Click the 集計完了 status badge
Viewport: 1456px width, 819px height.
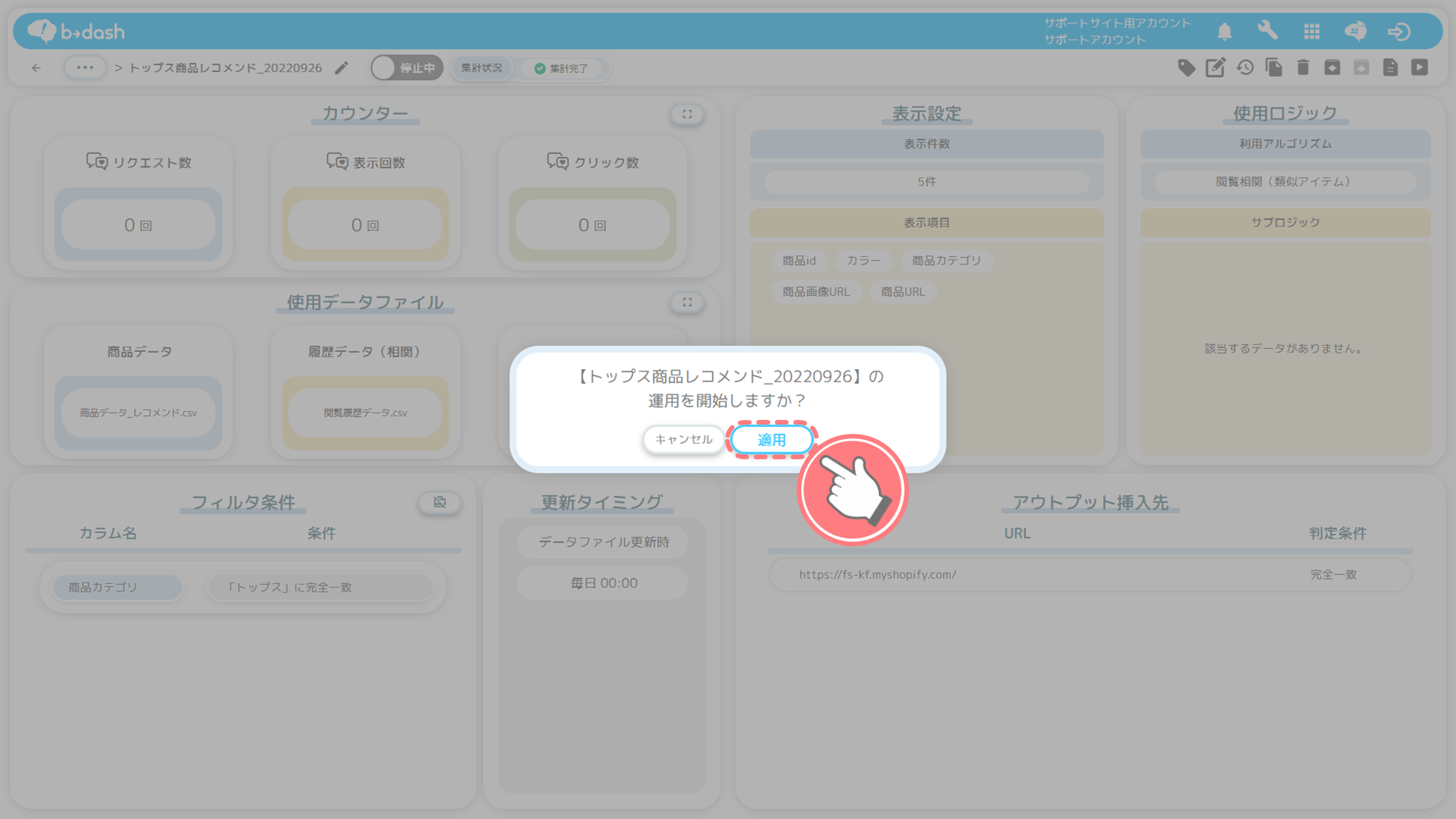click(562, 69)
